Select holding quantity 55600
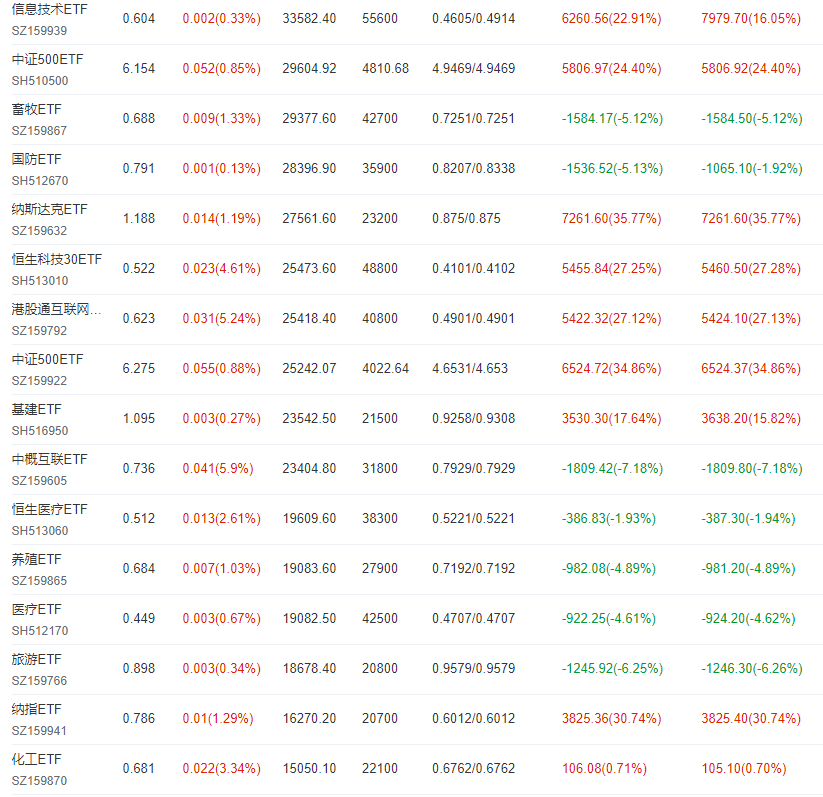 point(379,18)
